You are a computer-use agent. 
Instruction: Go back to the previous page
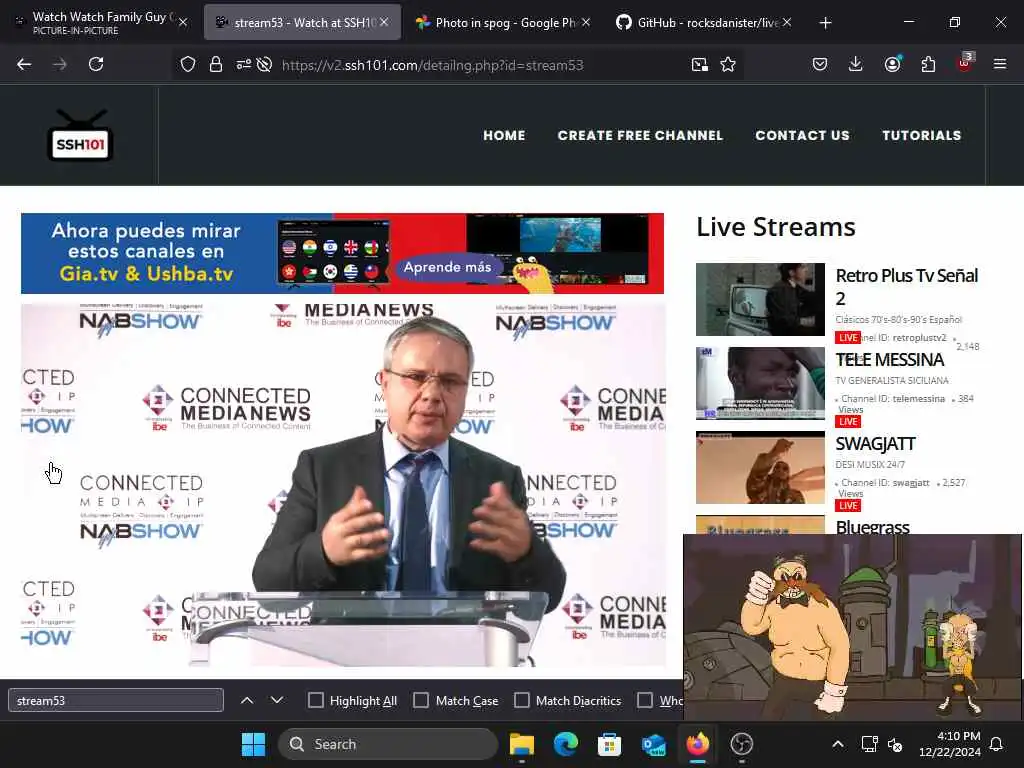(x=24, y=64)
